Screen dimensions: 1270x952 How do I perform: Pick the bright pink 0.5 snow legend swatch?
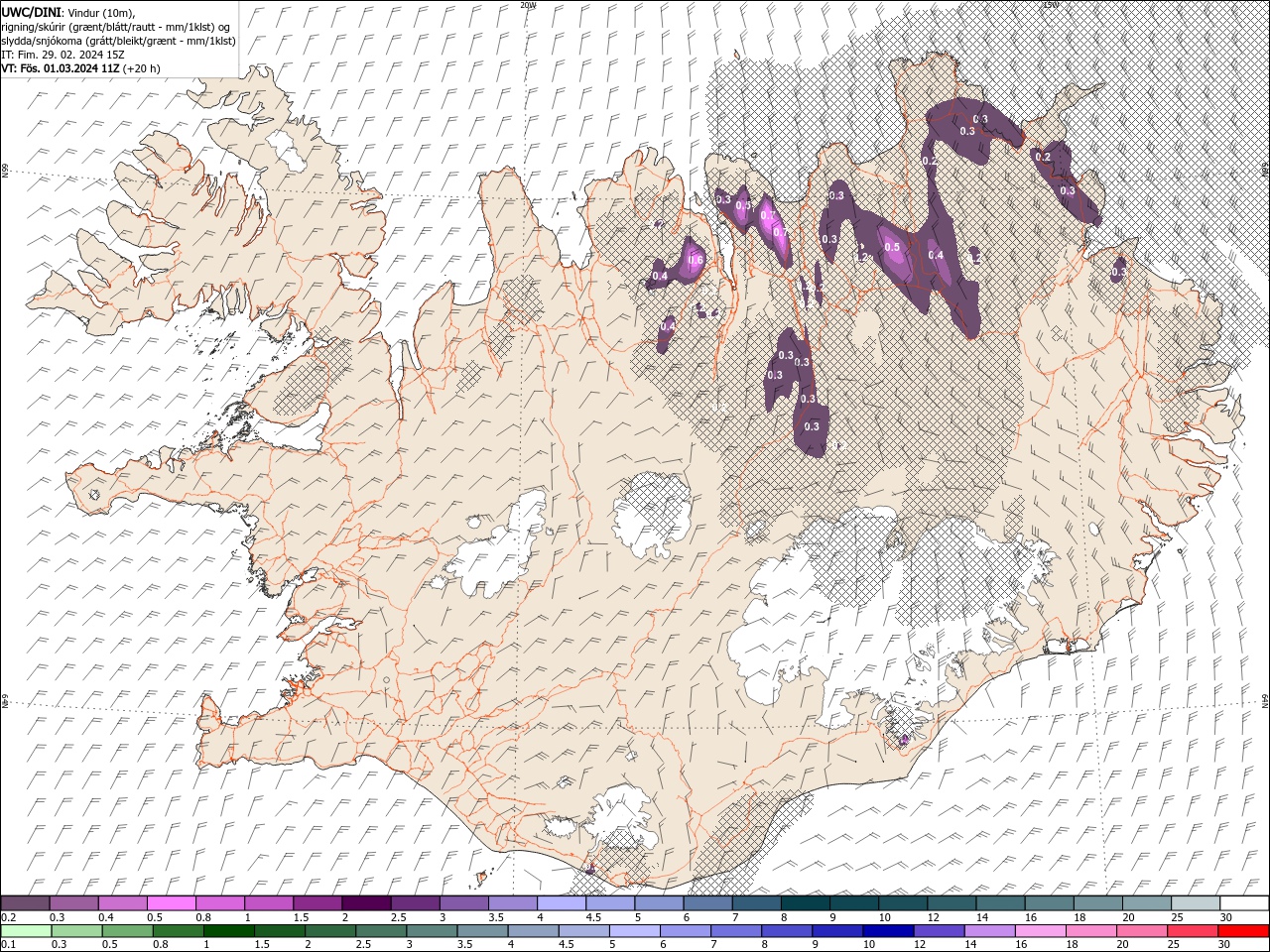[x=171, y=902]
